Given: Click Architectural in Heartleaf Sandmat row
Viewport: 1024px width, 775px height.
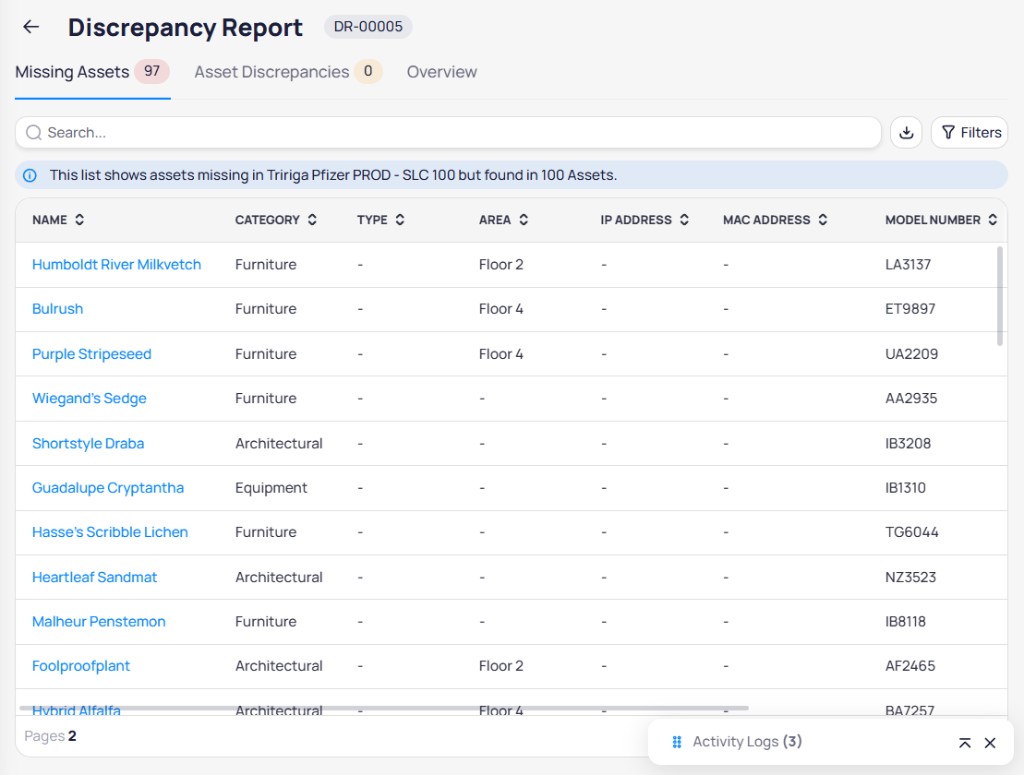Looking at the screenshot, I should 279,577.
